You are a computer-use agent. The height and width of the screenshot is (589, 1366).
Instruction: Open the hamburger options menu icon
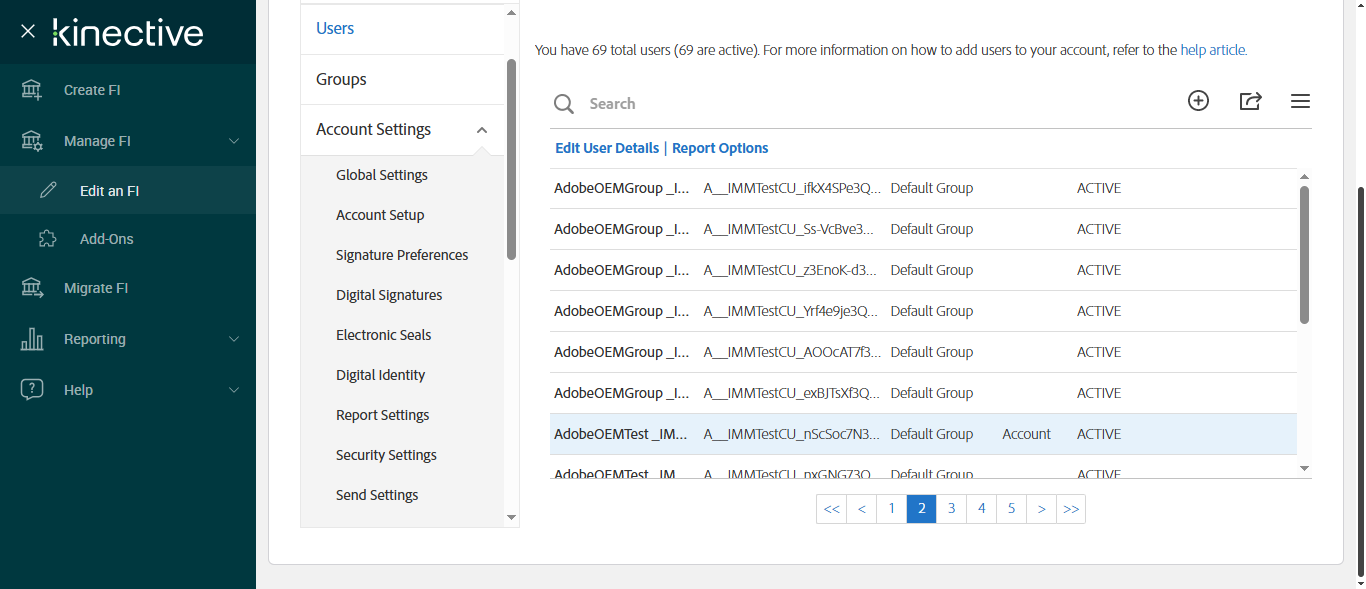pyautogui.click(x=1300, y=101)
